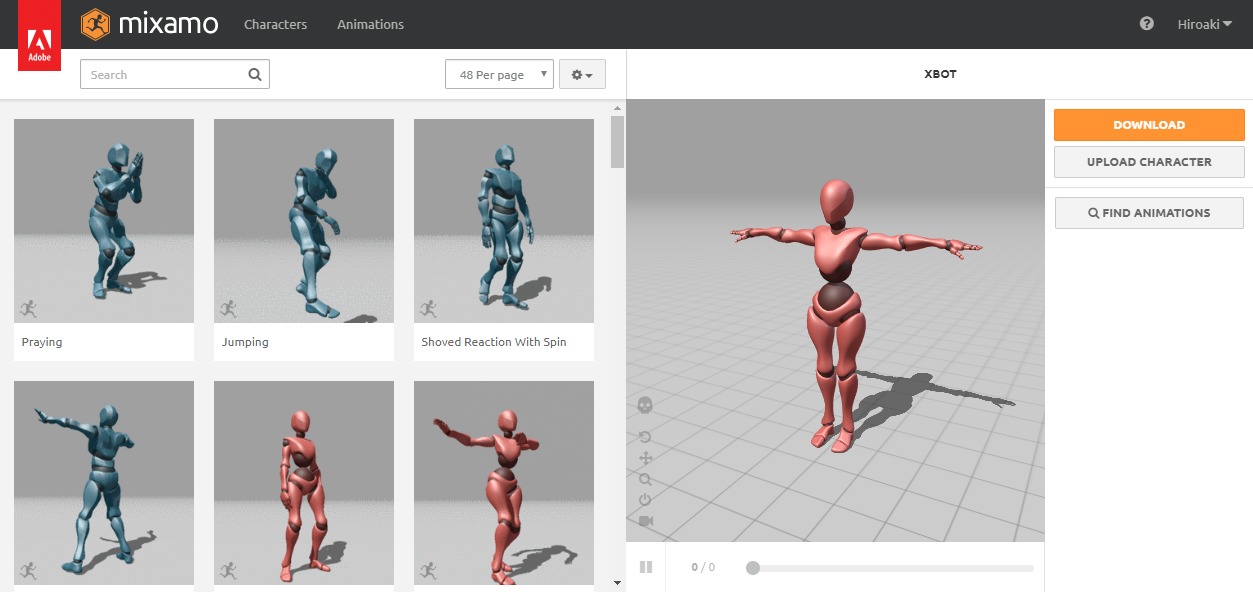Viewport: 1253px width, 592px height.
Task: Click the zoom magnifier icon in viewport
Action: pos(645,479)
